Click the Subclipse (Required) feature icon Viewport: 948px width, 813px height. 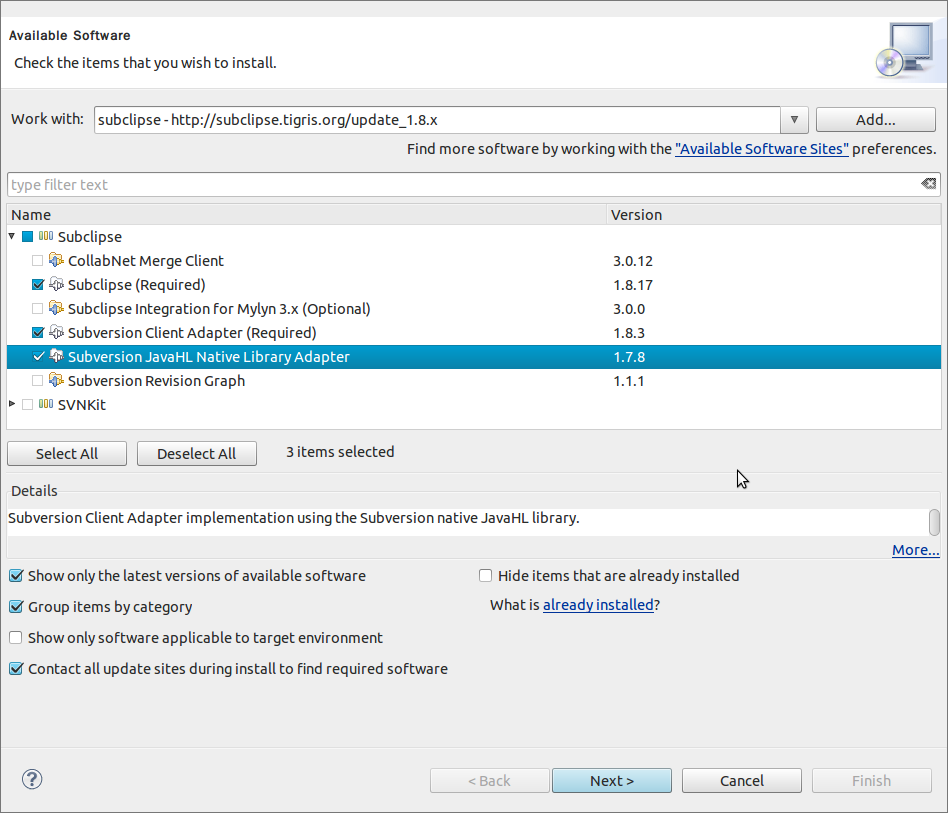coord(56,284)
